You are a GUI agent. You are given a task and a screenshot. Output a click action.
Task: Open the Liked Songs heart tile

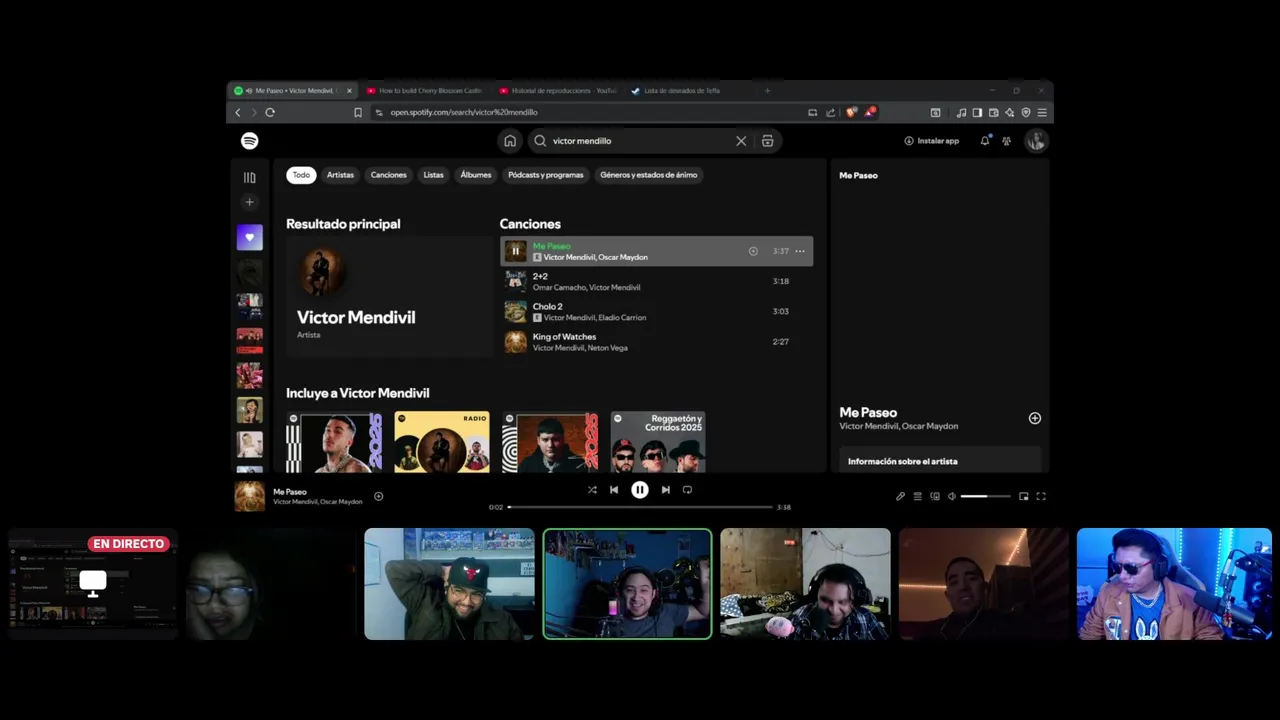tap(250, 237)
